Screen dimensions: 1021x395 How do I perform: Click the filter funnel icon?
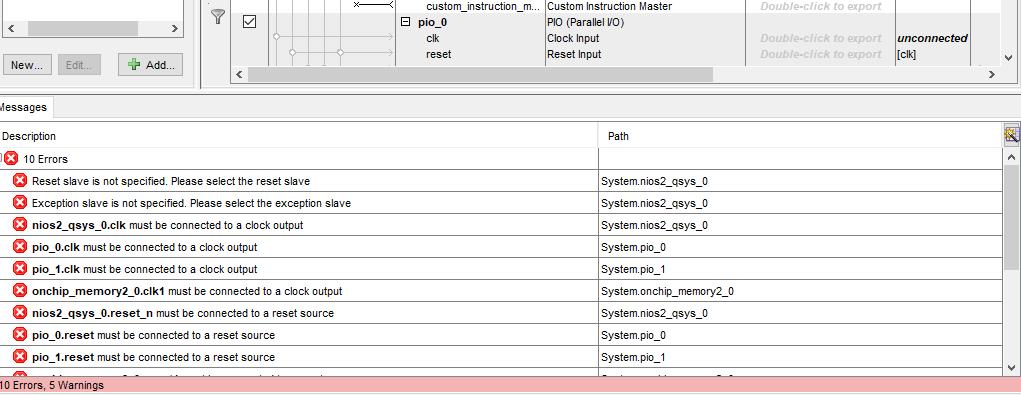(218, 17)
